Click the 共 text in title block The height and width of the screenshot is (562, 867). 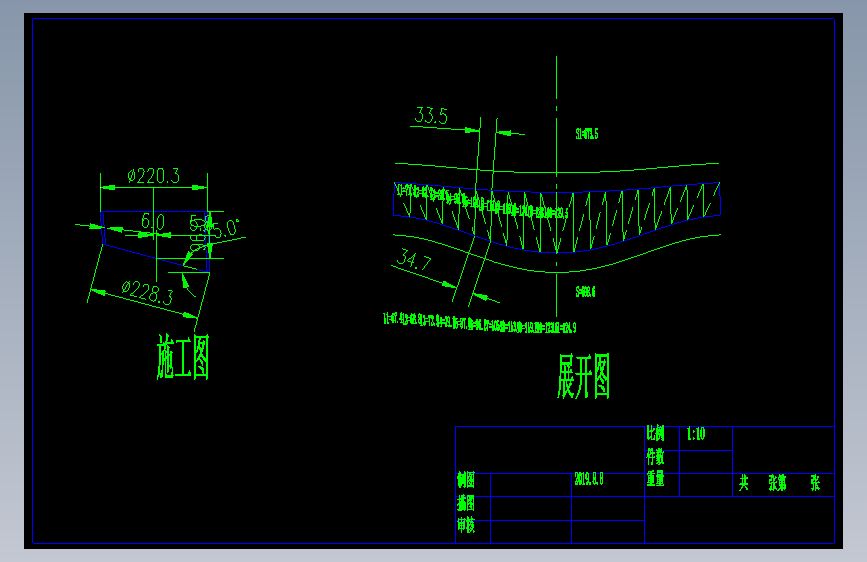744,483
